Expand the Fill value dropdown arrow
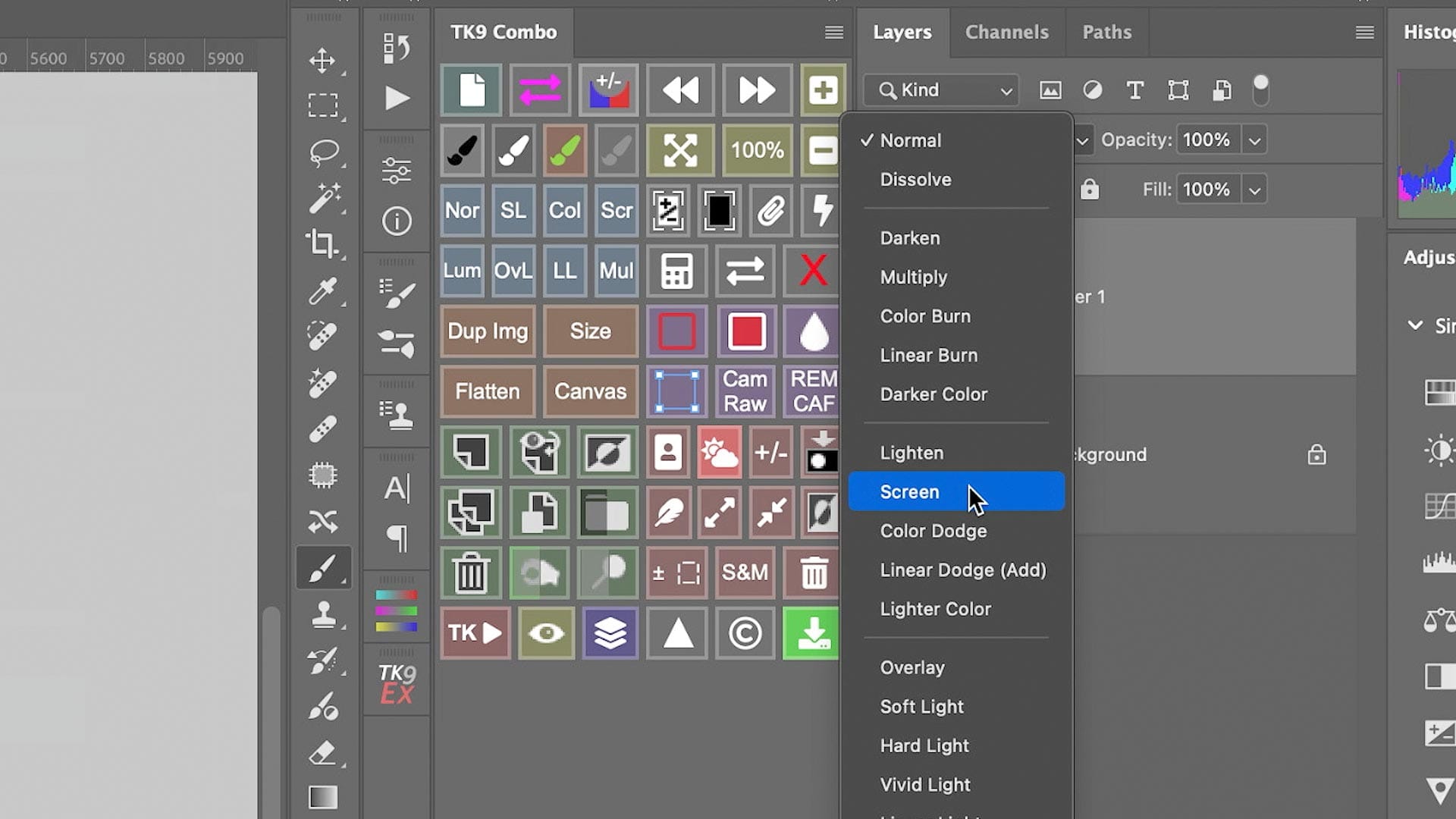The height and width of the screenshot is (819, 1456). (x=1255, y=190)
